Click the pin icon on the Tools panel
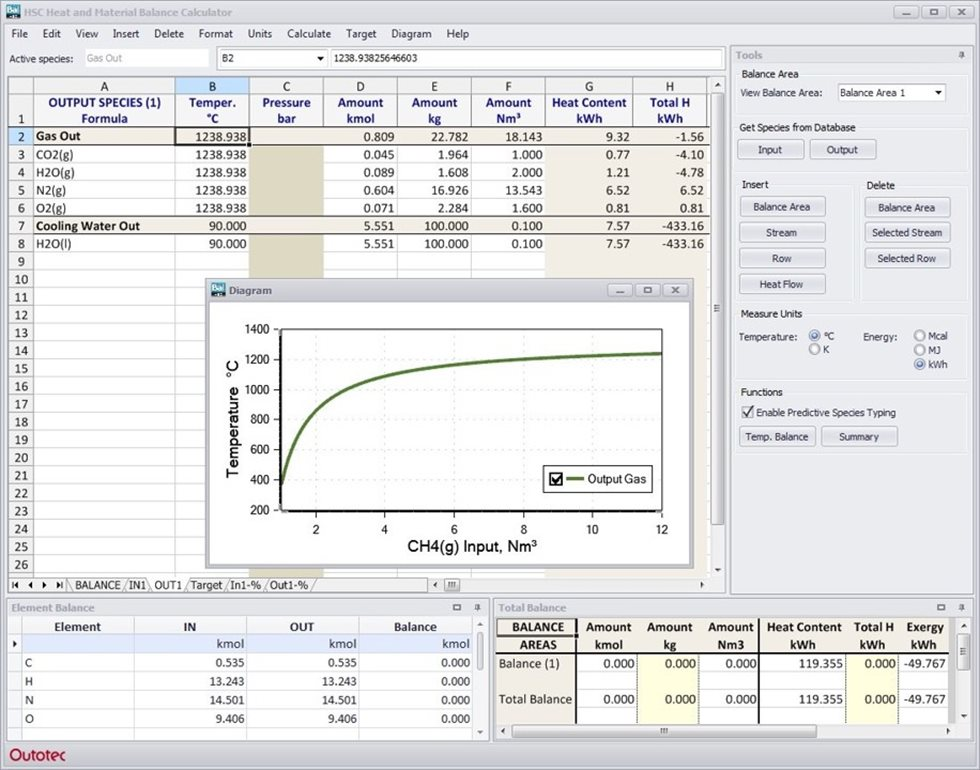This screenshot has height=770, width=980. [x=963, y=55]
